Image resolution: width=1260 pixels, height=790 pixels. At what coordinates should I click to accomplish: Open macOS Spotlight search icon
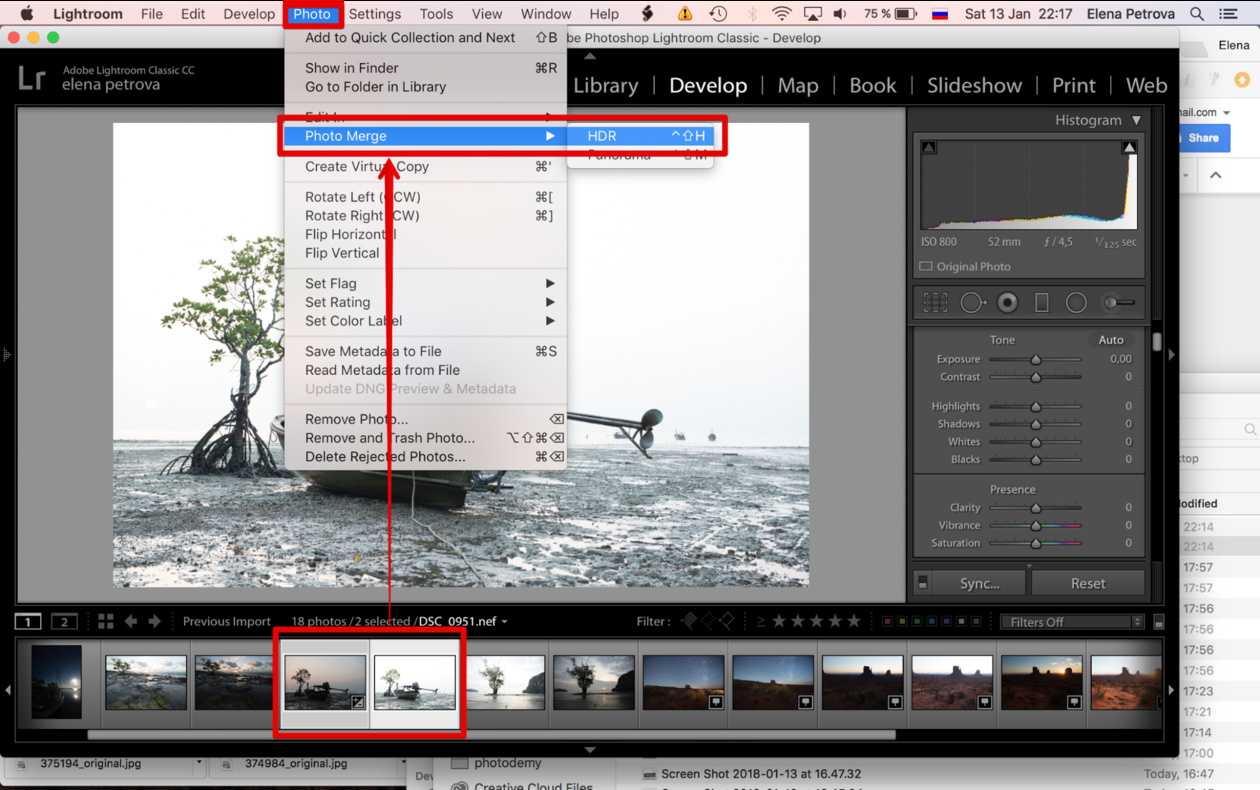tap(1198, 14)
